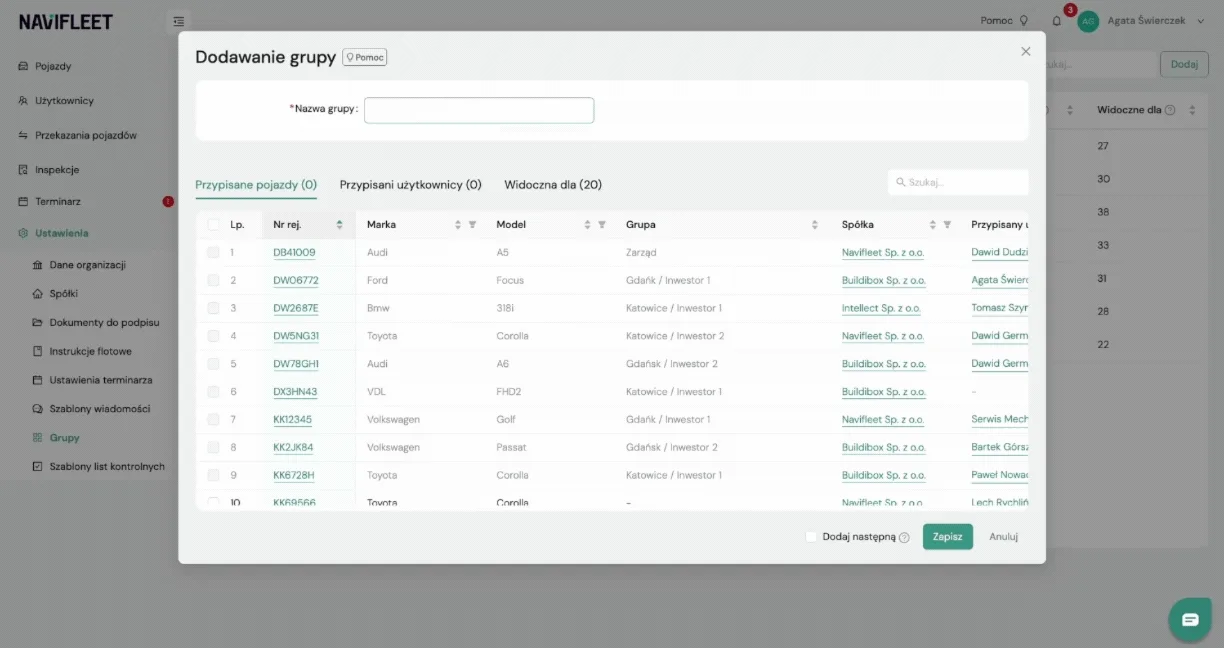
Task: Click the sidebar collapse menu icon
Action: point(177,21)
